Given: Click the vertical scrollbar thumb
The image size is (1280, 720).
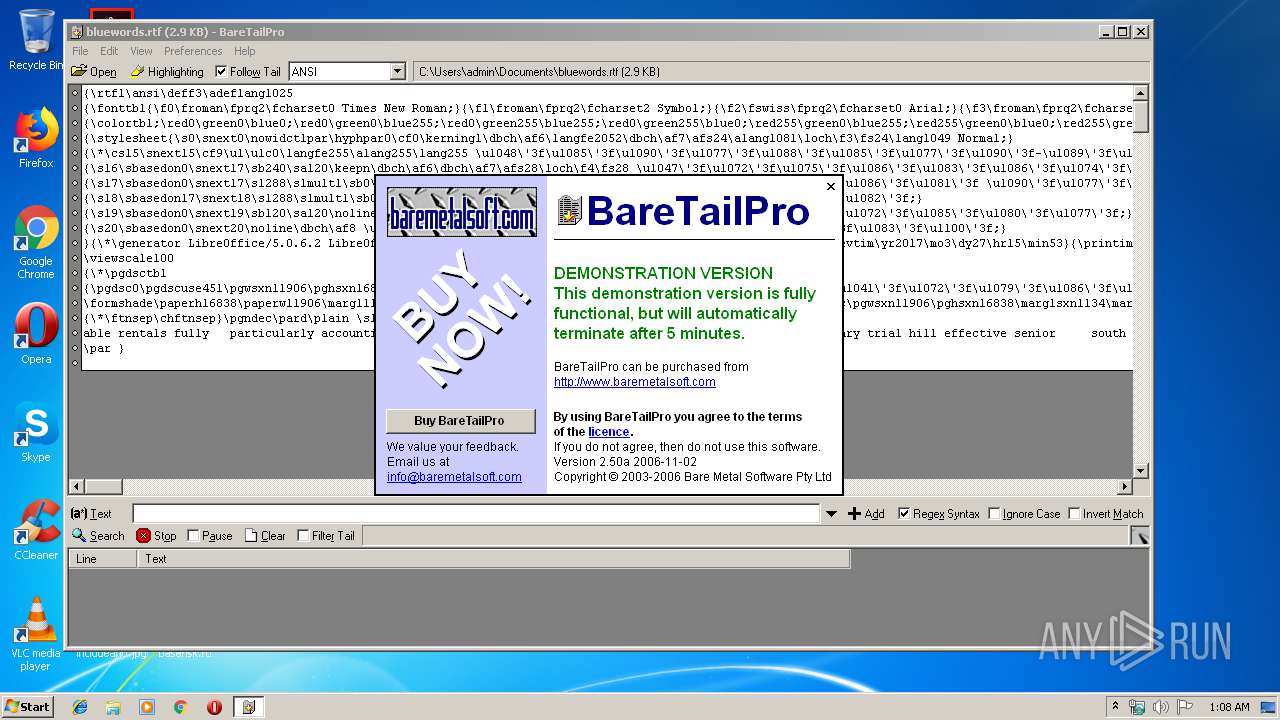Looking at the screenshot, I should point(1141,116).
